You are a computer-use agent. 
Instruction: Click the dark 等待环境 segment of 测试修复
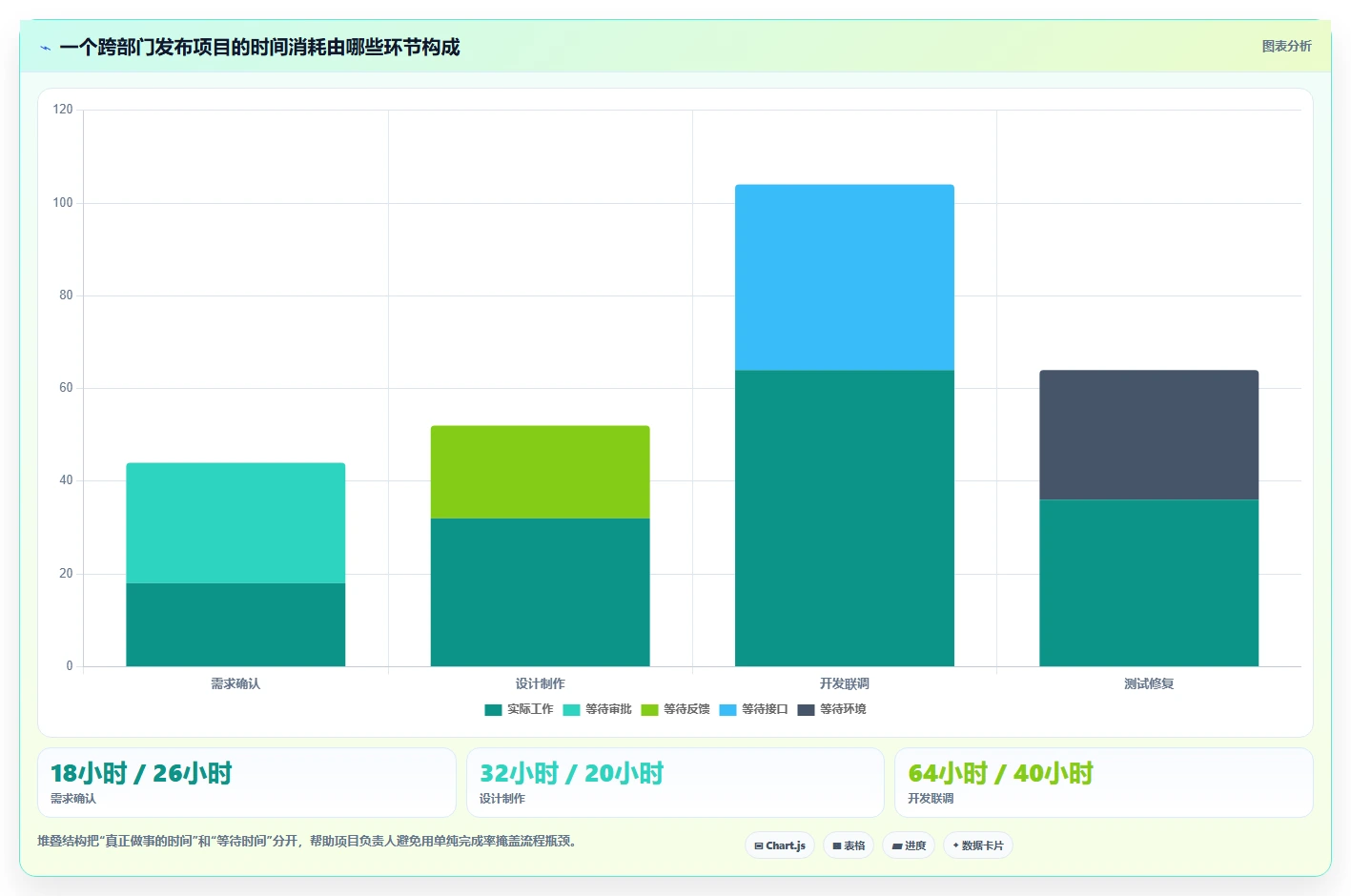coord(1149,435)
